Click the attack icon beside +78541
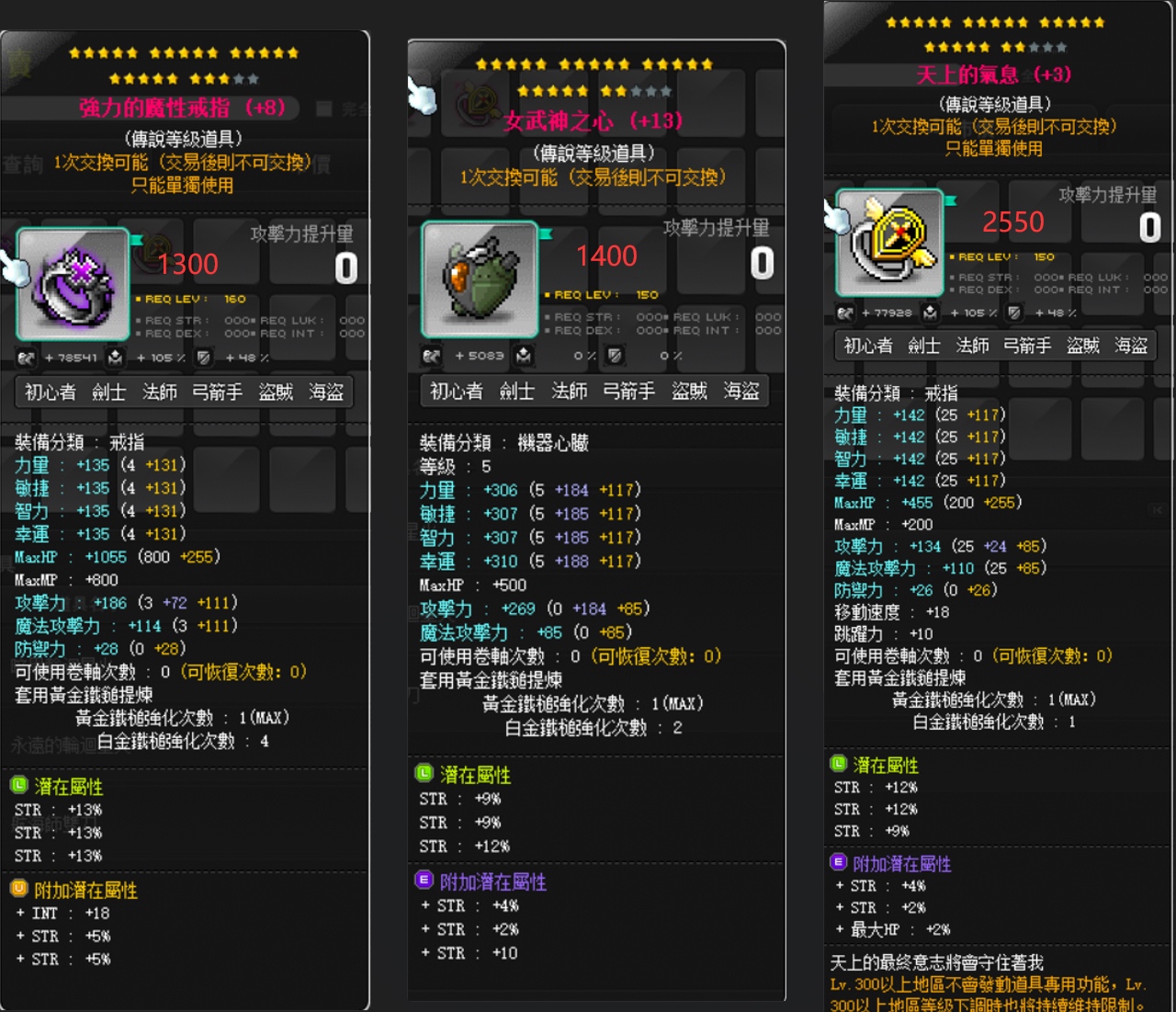The width and height of the screenshot is (1176, 1012). (x=26, y=358)
